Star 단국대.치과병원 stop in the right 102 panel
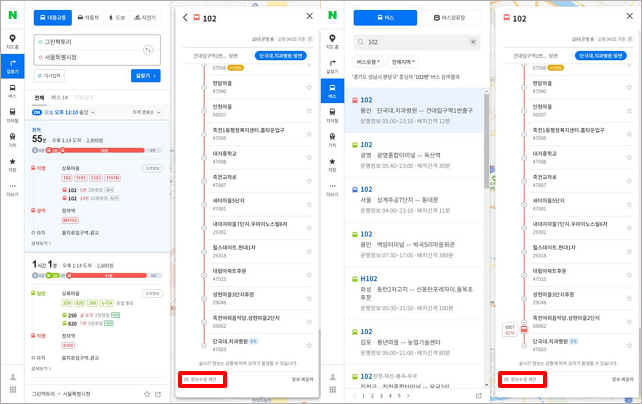Viewport: 642px width, 404px height. (x=629, y=345)
